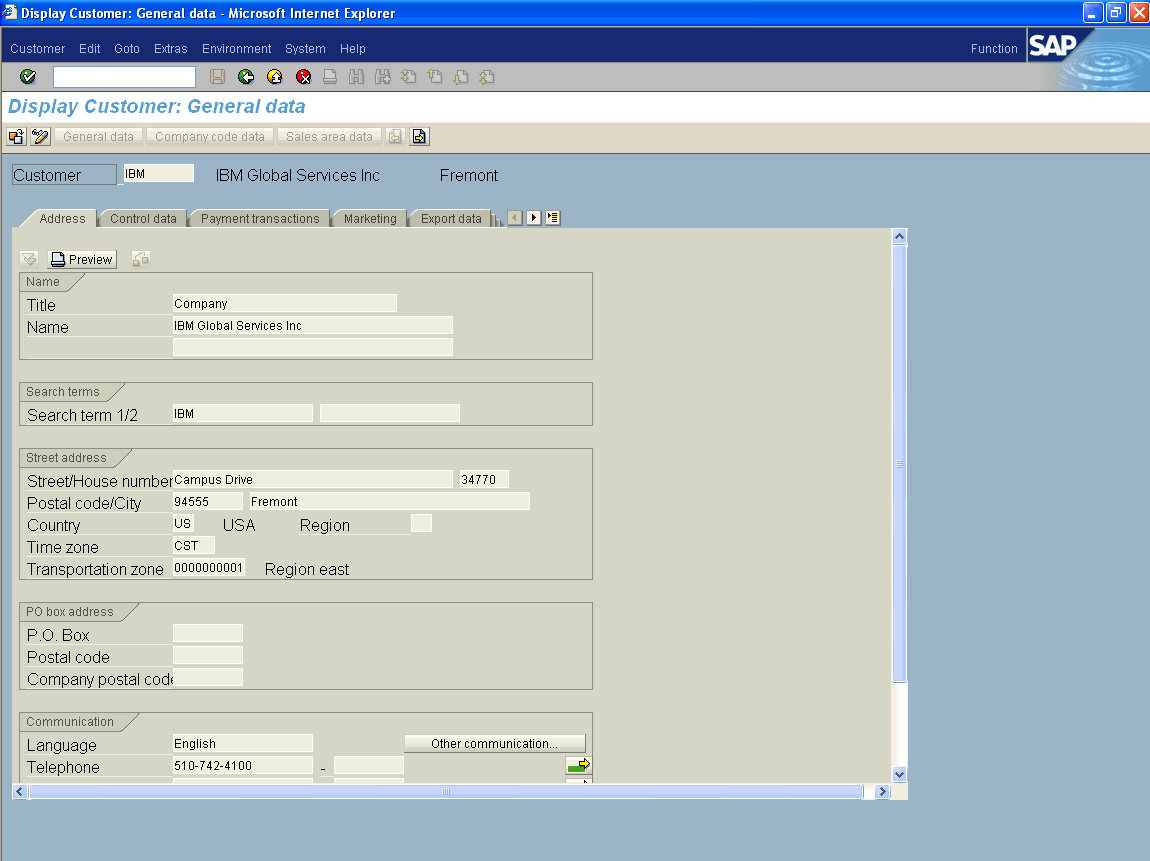Click the Next Page icon

[461, 76]
